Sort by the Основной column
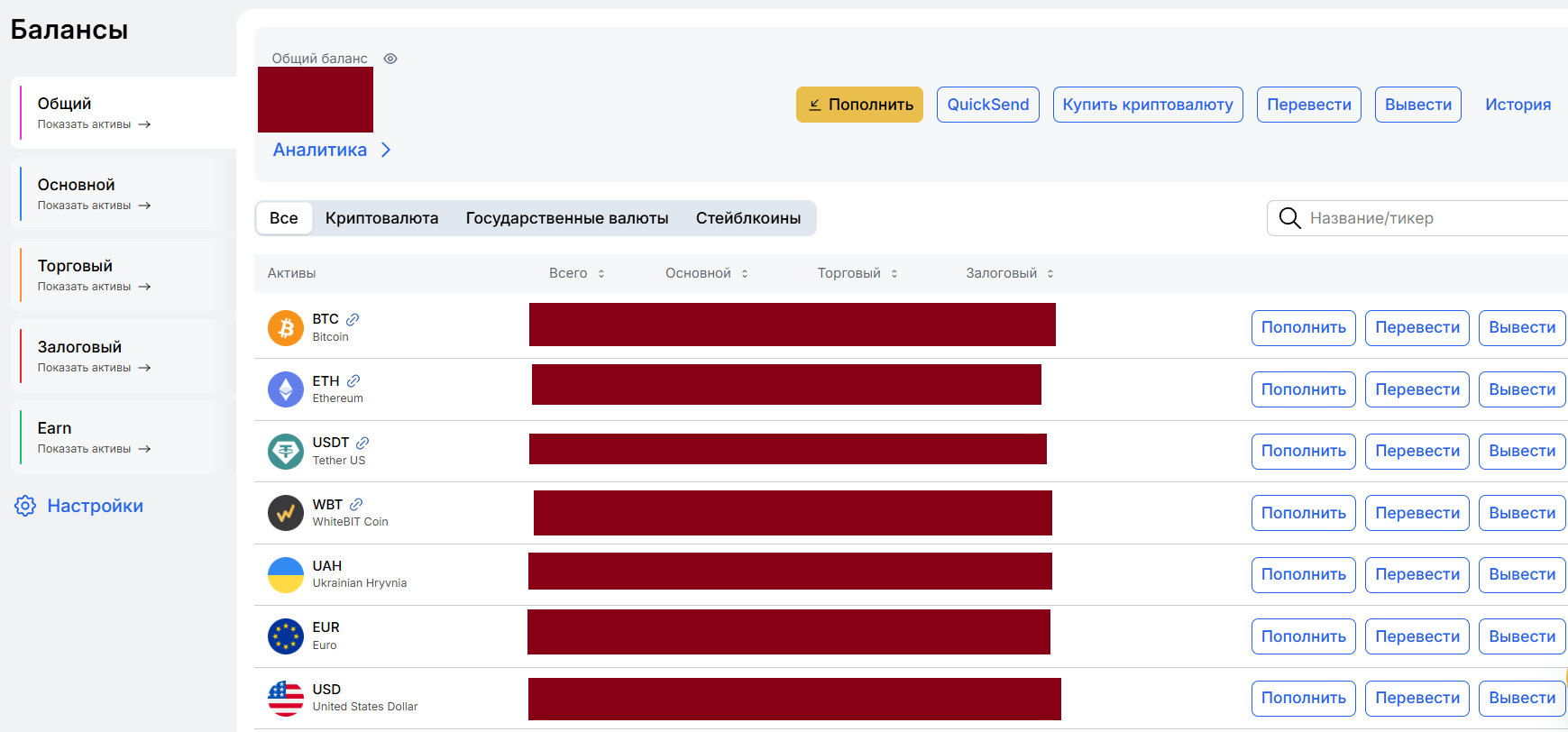 745,273
